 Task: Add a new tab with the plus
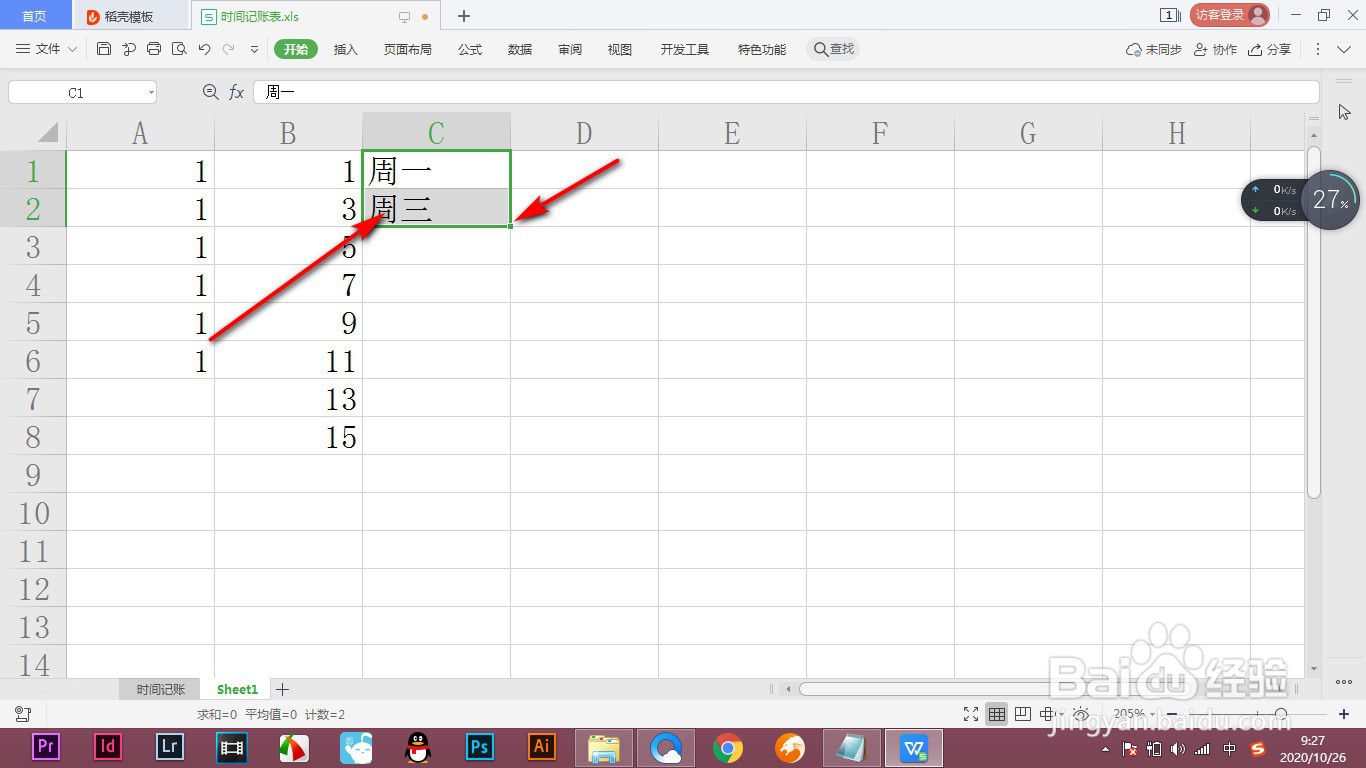(x=464, y=16)
